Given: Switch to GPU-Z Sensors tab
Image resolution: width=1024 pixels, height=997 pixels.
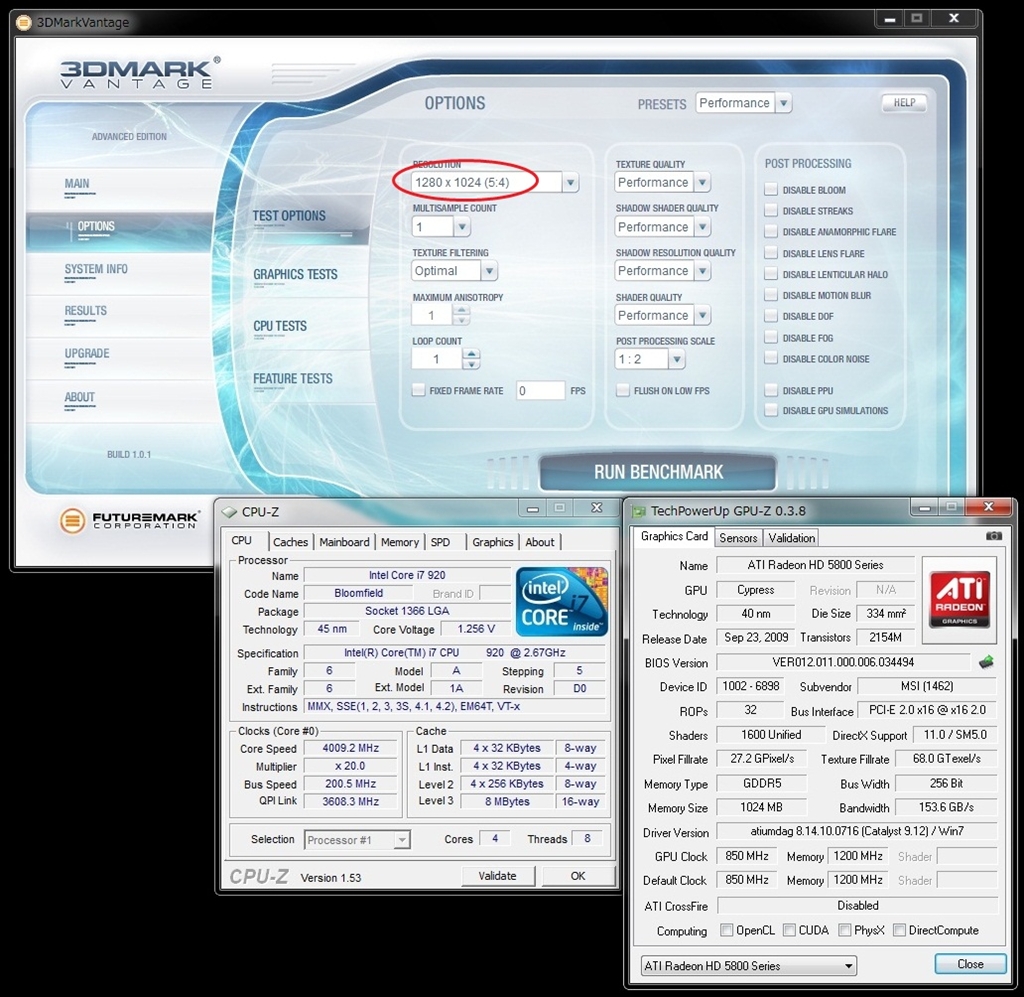Looking at the screenshot, I should (x=738, y=538).
